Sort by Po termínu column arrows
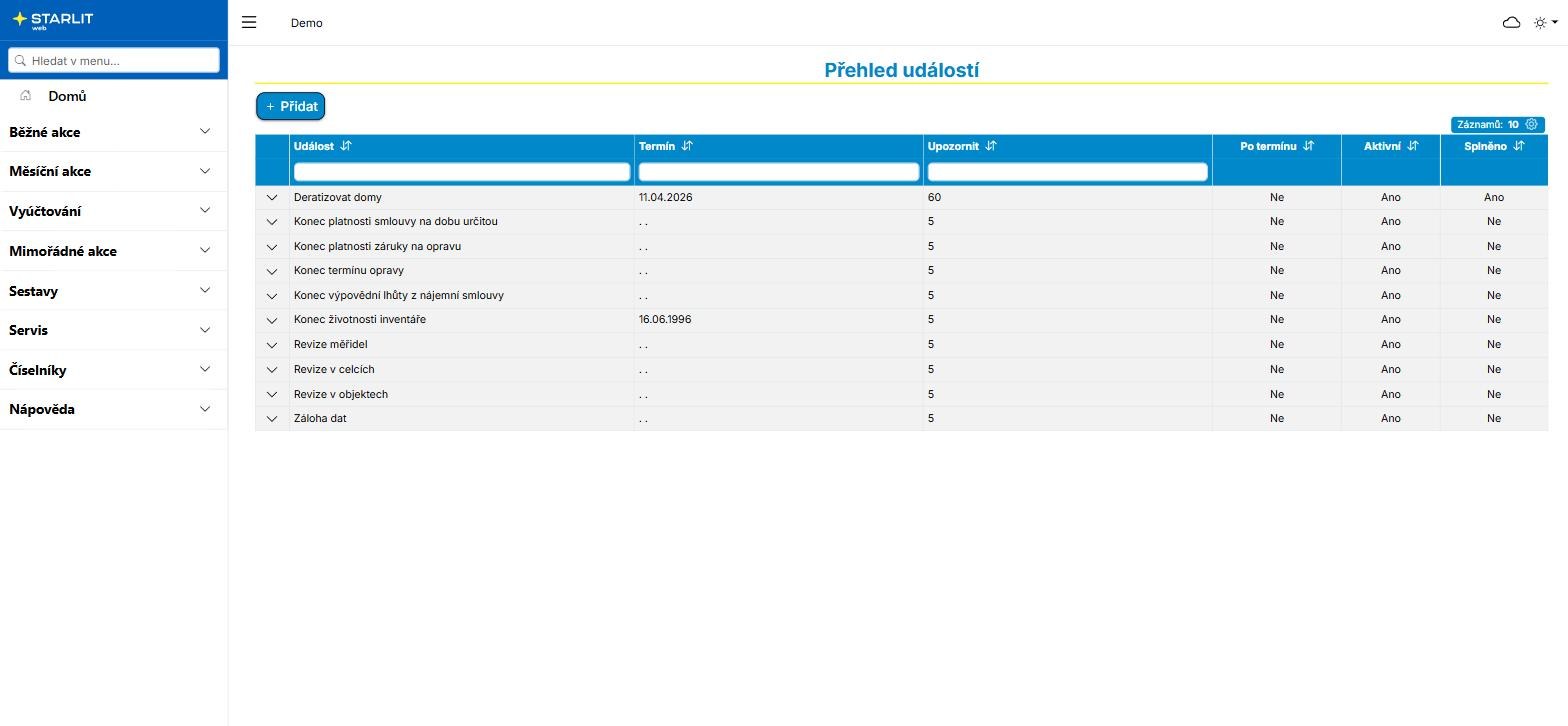 click(1308, 146)
